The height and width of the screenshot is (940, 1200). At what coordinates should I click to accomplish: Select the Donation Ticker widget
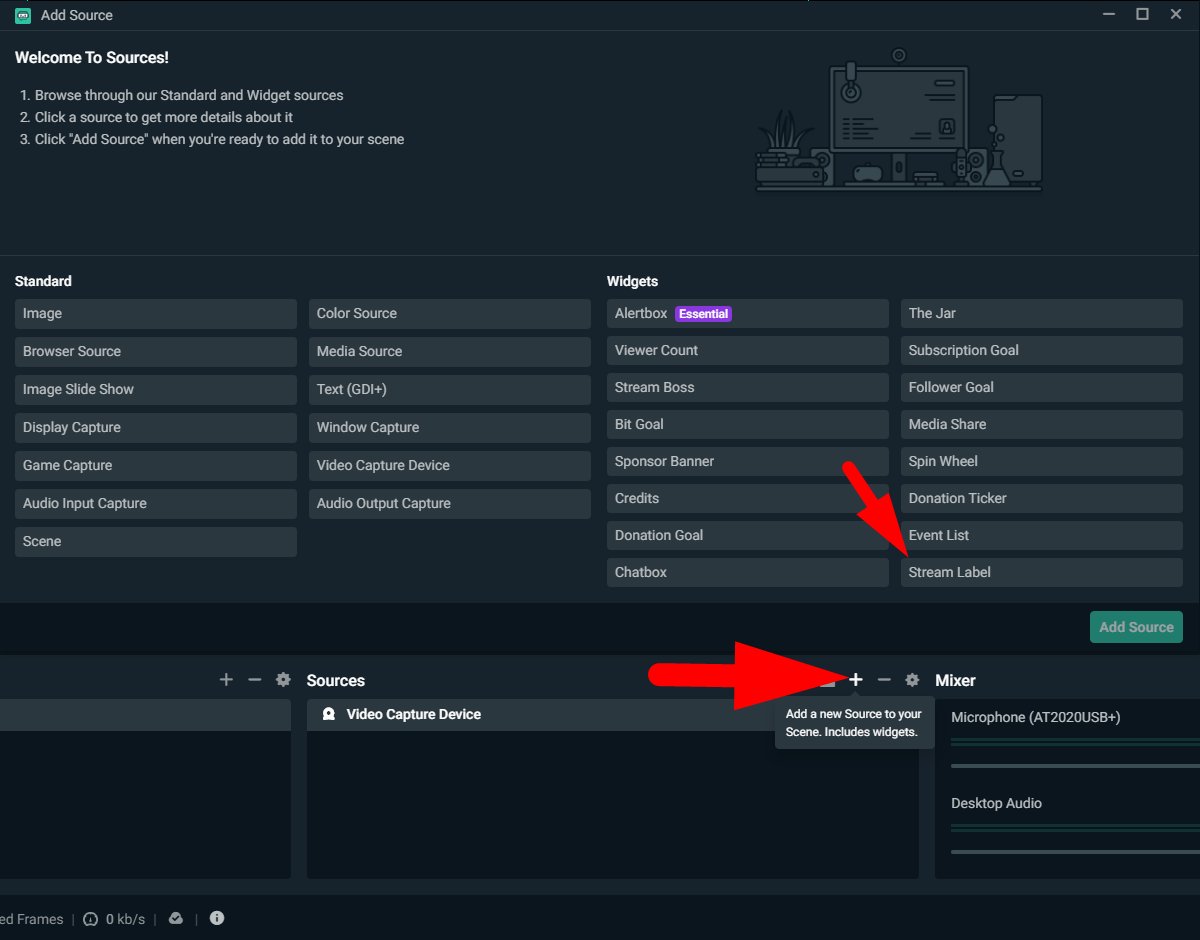click(x=1042, y=498)
